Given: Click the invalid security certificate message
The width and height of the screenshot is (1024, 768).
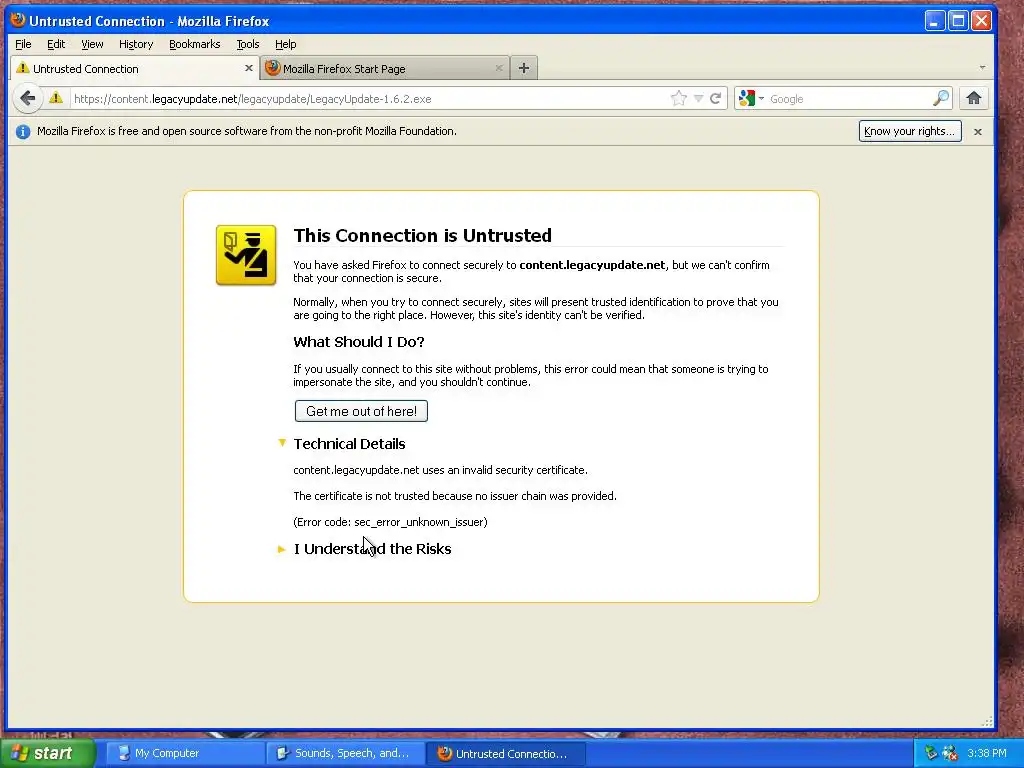Looking at the screenshot, I should pos(440,470).
